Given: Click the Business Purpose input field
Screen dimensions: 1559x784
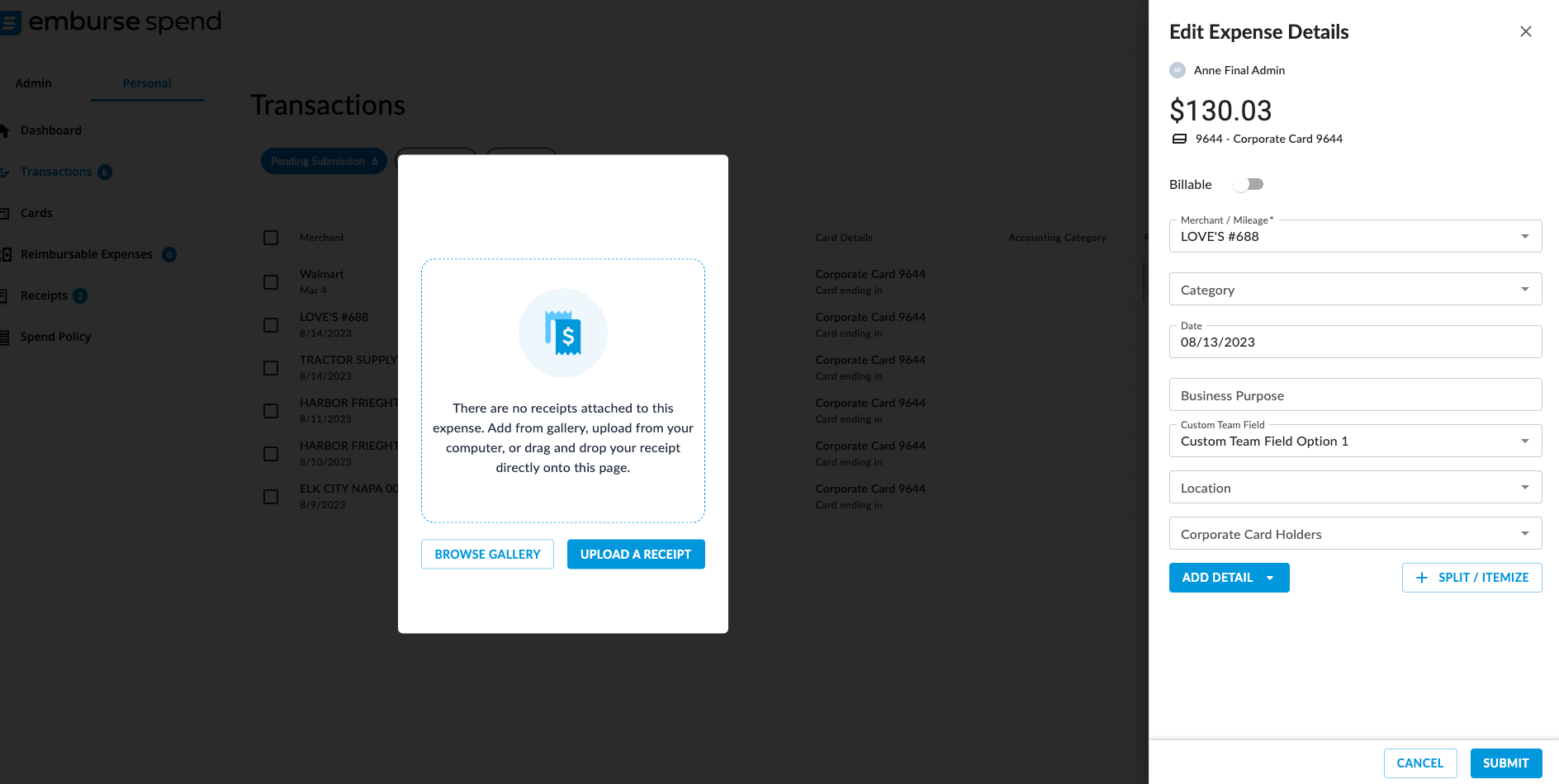Looking at the screenshot, I should click(1354, 395).
